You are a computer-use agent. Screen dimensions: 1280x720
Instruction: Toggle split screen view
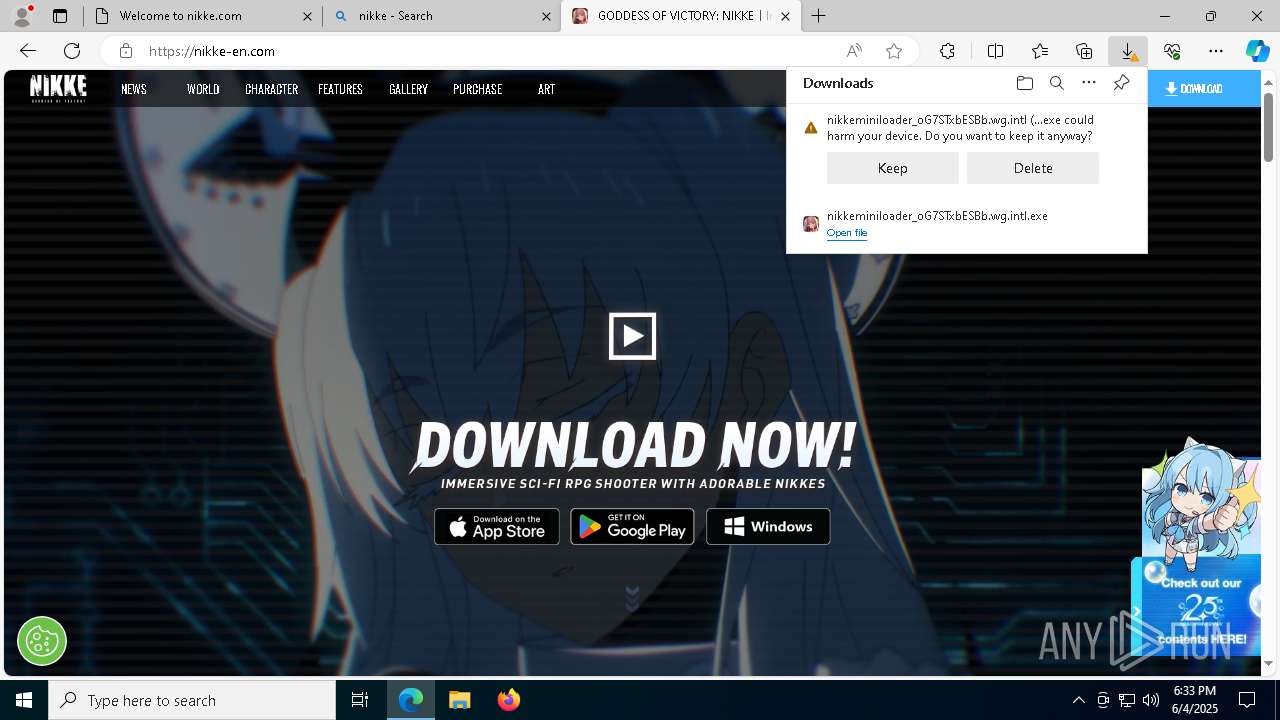point(995,51)
